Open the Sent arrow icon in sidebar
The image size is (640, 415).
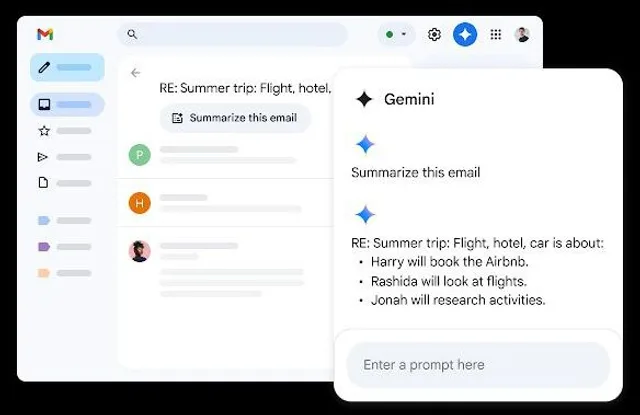(42, 157)
